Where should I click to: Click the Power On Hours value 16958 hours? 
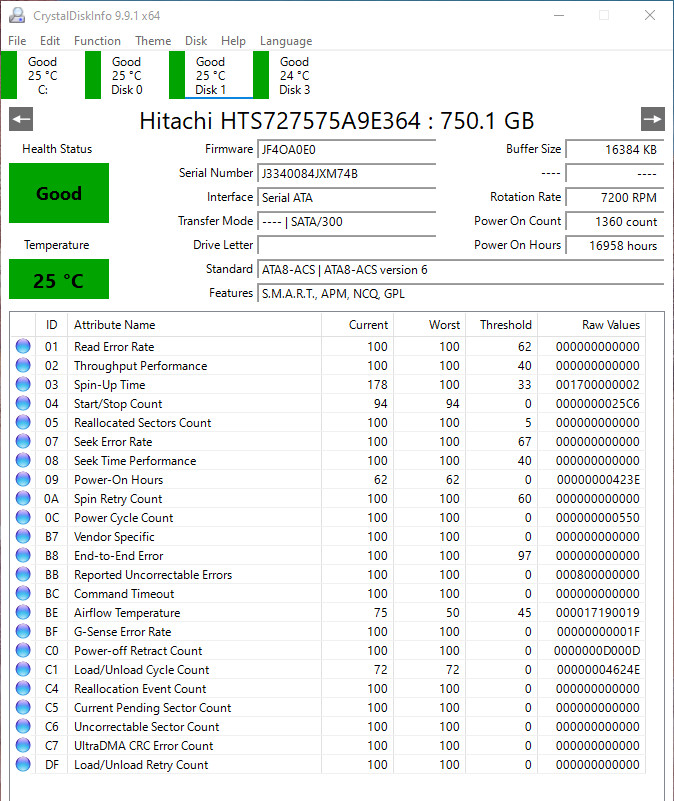615,246
